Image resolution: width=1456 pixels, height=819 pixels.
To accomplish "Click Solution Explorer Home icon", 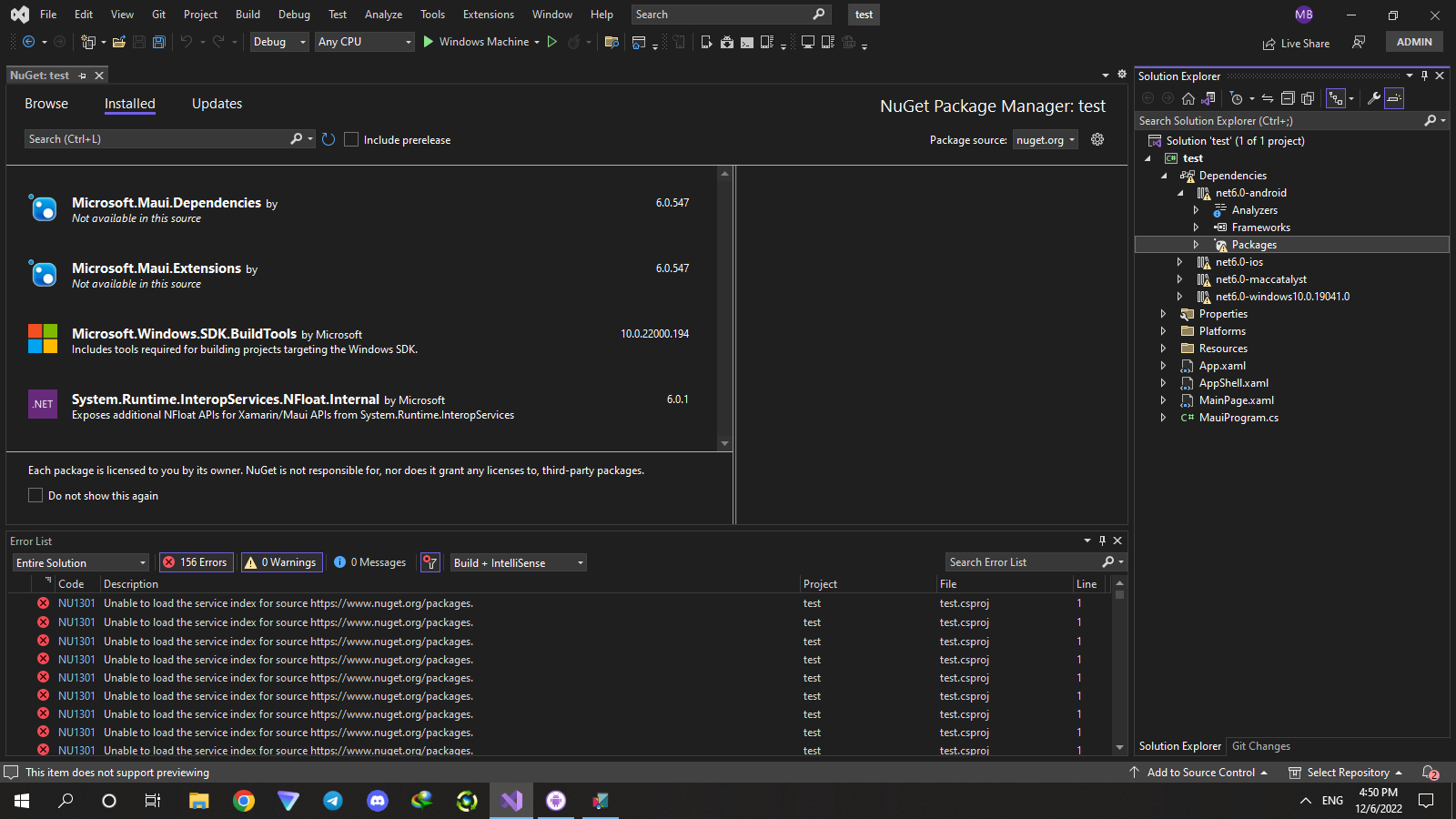I will pos(1188,98).
